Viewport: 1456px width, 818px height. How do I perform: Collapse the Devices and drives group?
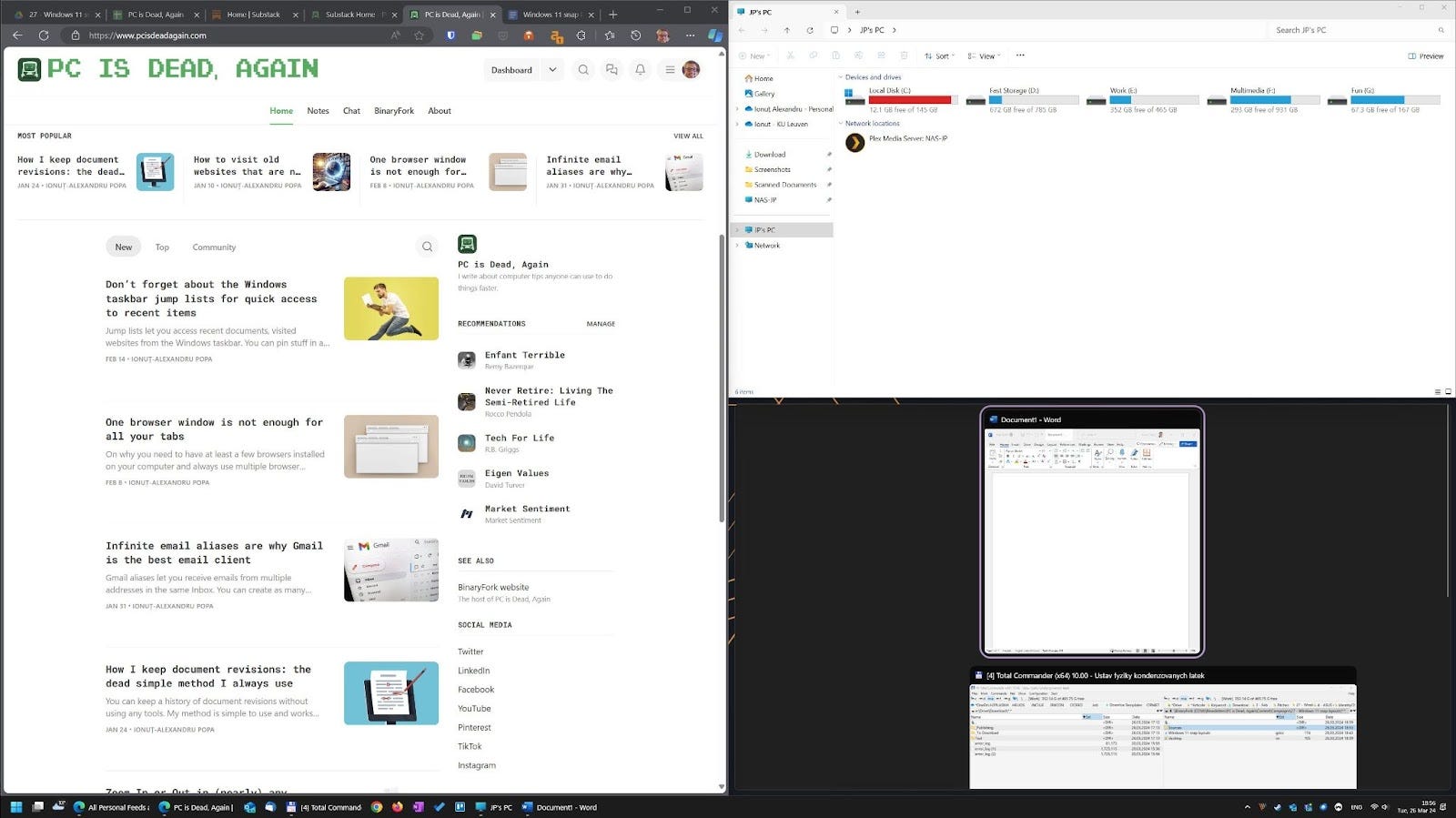click(840, 77)
